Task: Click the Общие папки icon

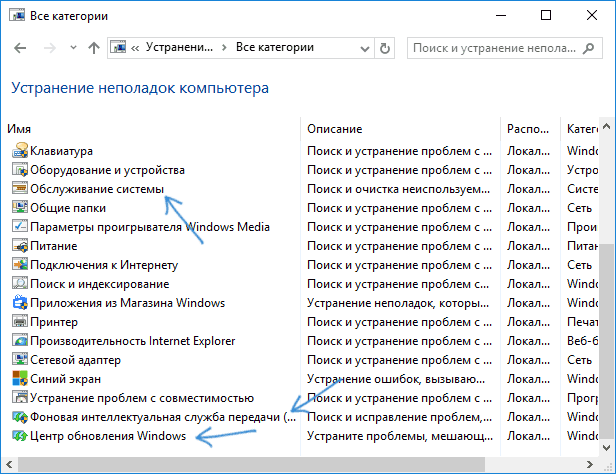Action: [x=20, y=208]
